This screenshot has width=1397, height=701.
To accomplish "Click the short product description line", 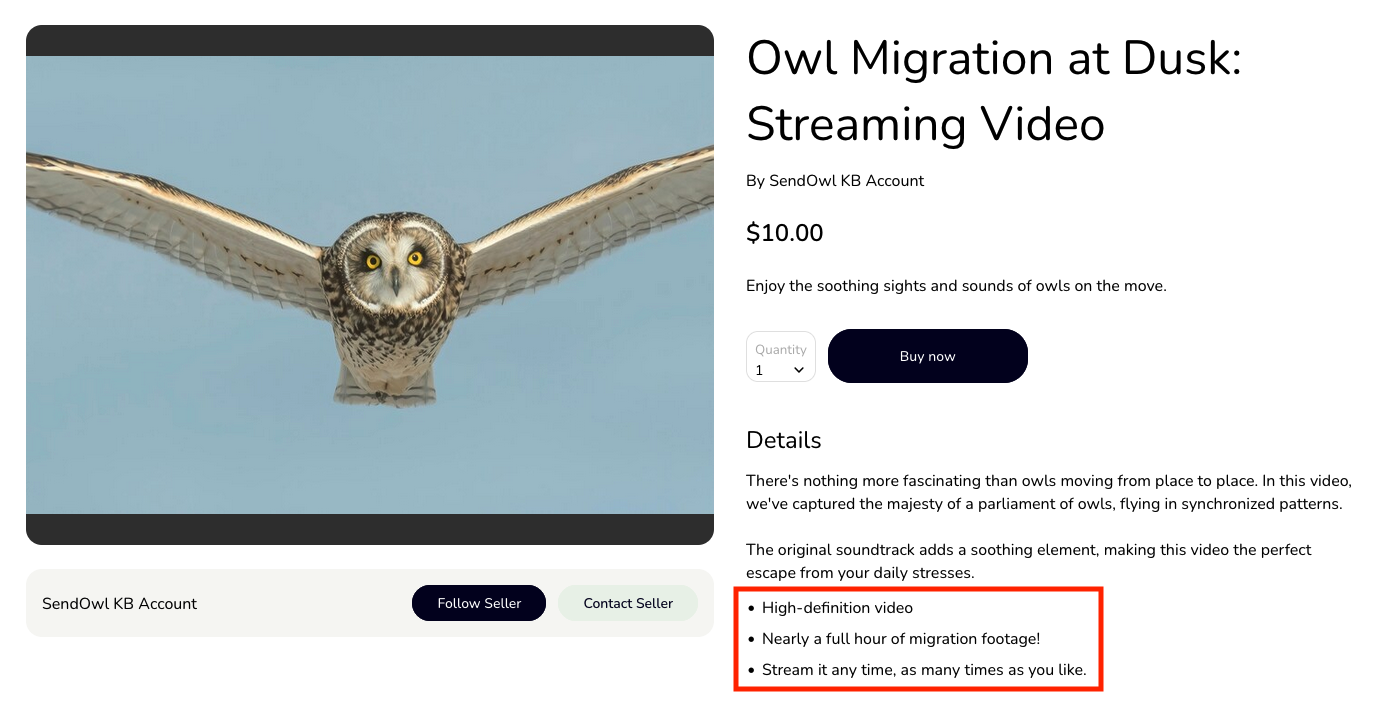I will click(956, 286).
